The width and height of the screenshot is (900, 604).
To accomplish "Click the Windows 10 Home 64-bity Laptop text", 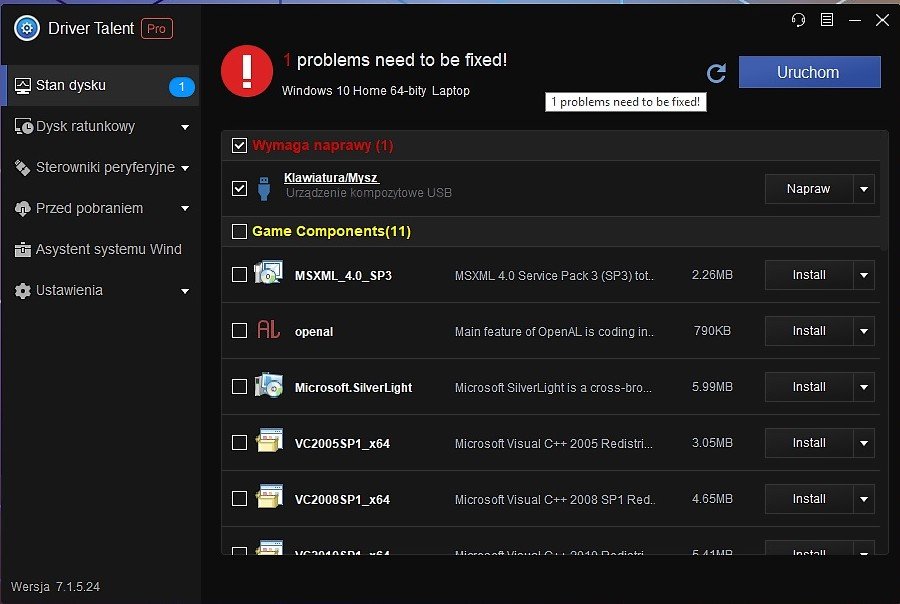I will (375, 91).
